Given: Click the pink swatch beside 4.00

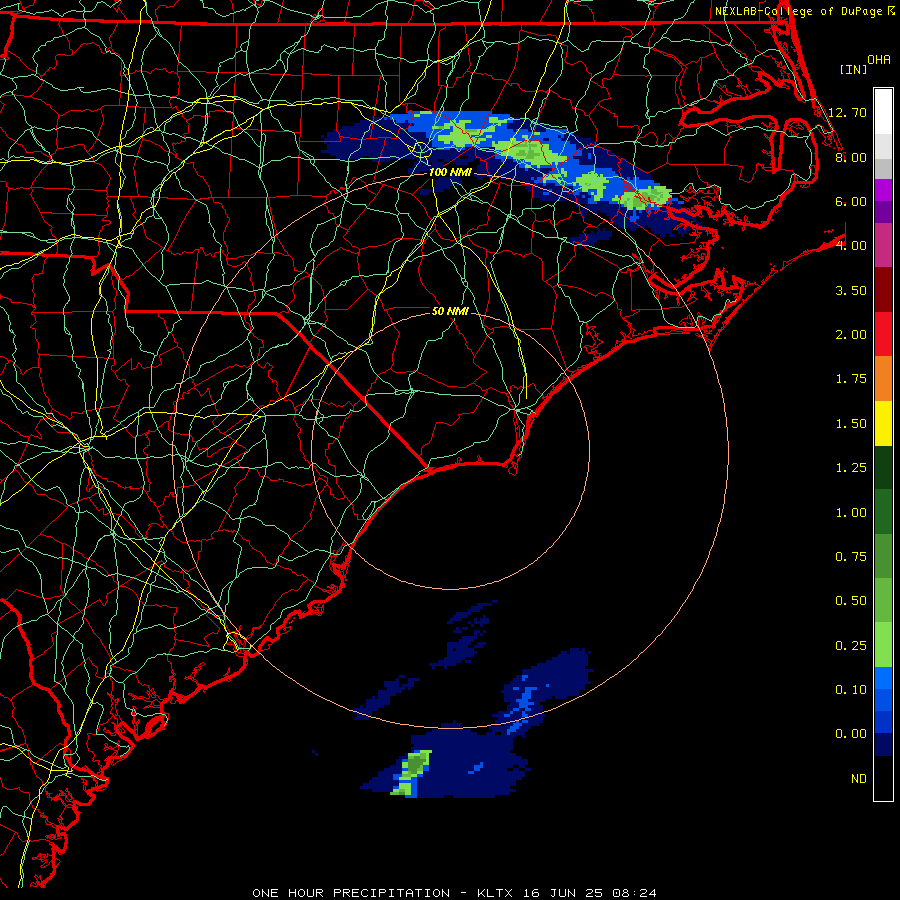Looking at the screenshot, I should coord(883,245).
